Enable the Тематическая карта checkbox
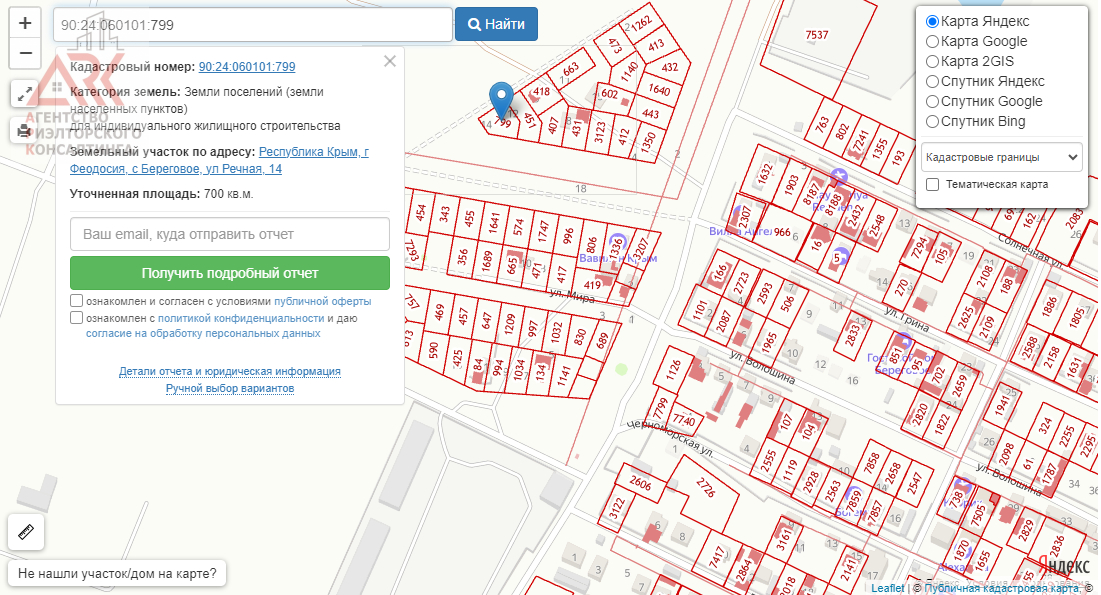Image resolution: width=1101 pixels, height=595 pixels. (933, 184)
